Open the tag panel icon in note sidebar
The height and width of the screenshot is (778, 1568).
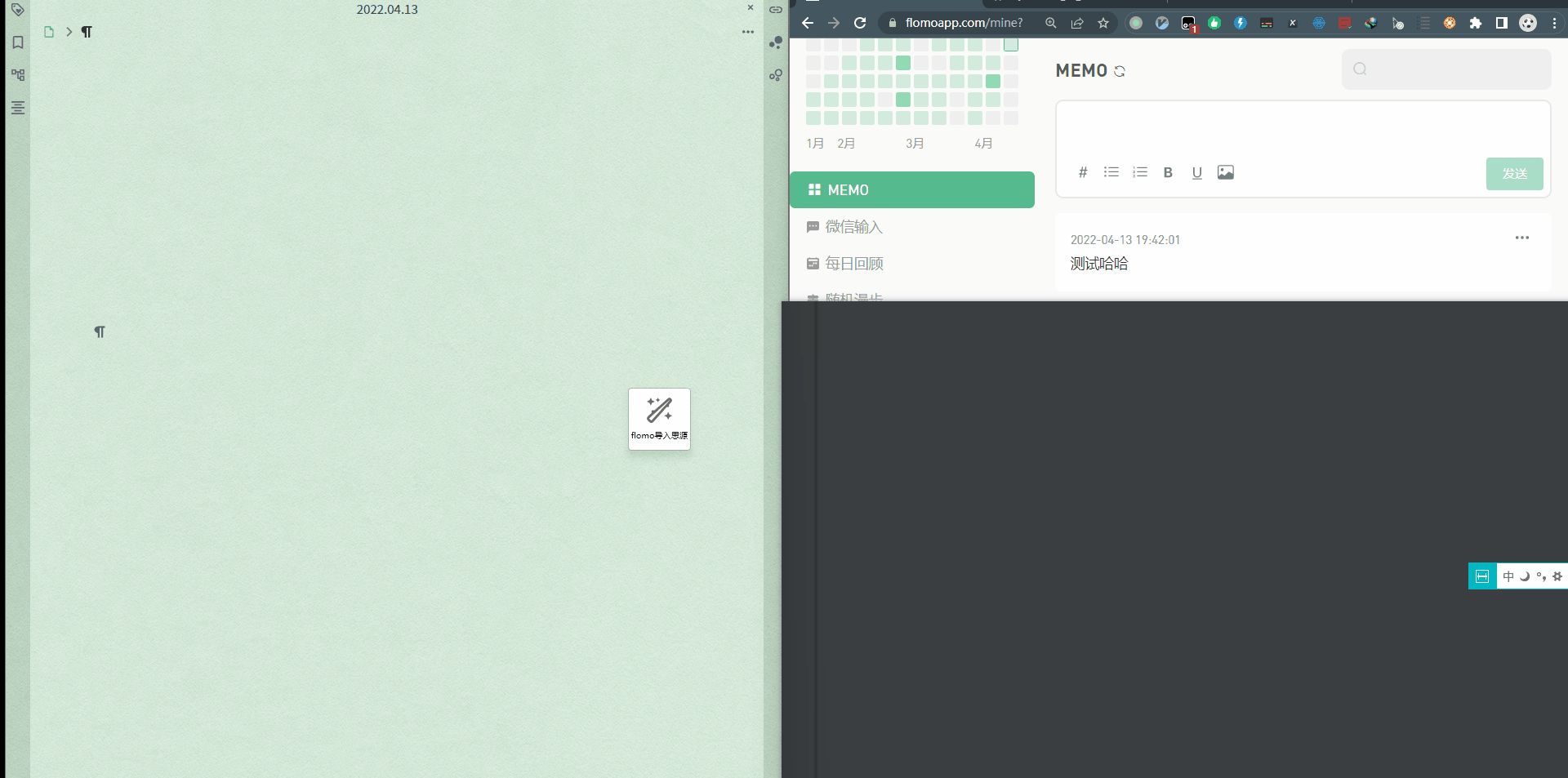coord(17,10)
